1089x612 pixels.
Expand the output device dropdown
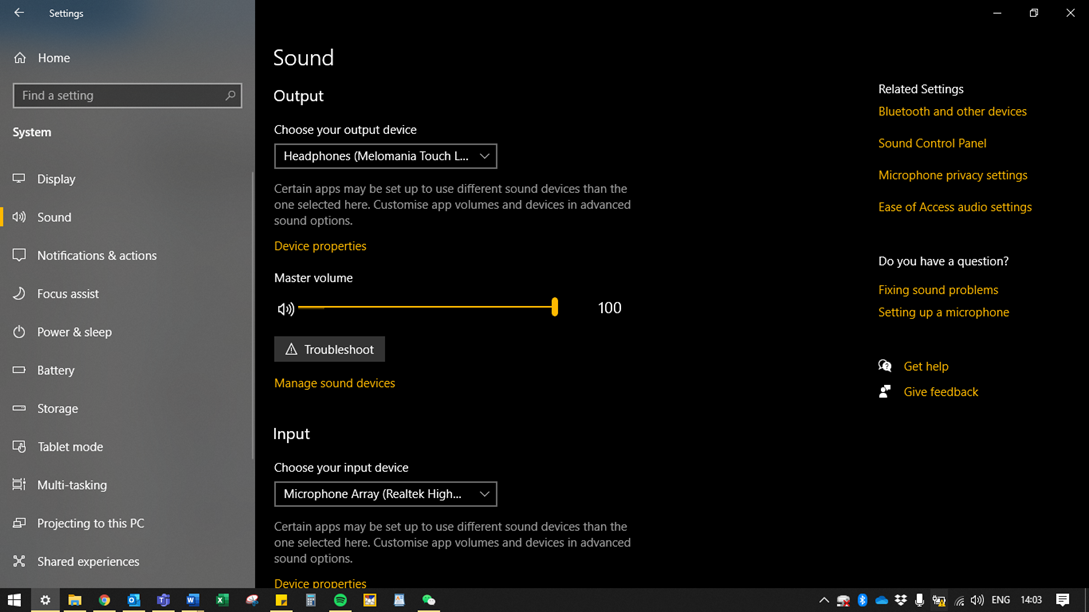(385, 156)
